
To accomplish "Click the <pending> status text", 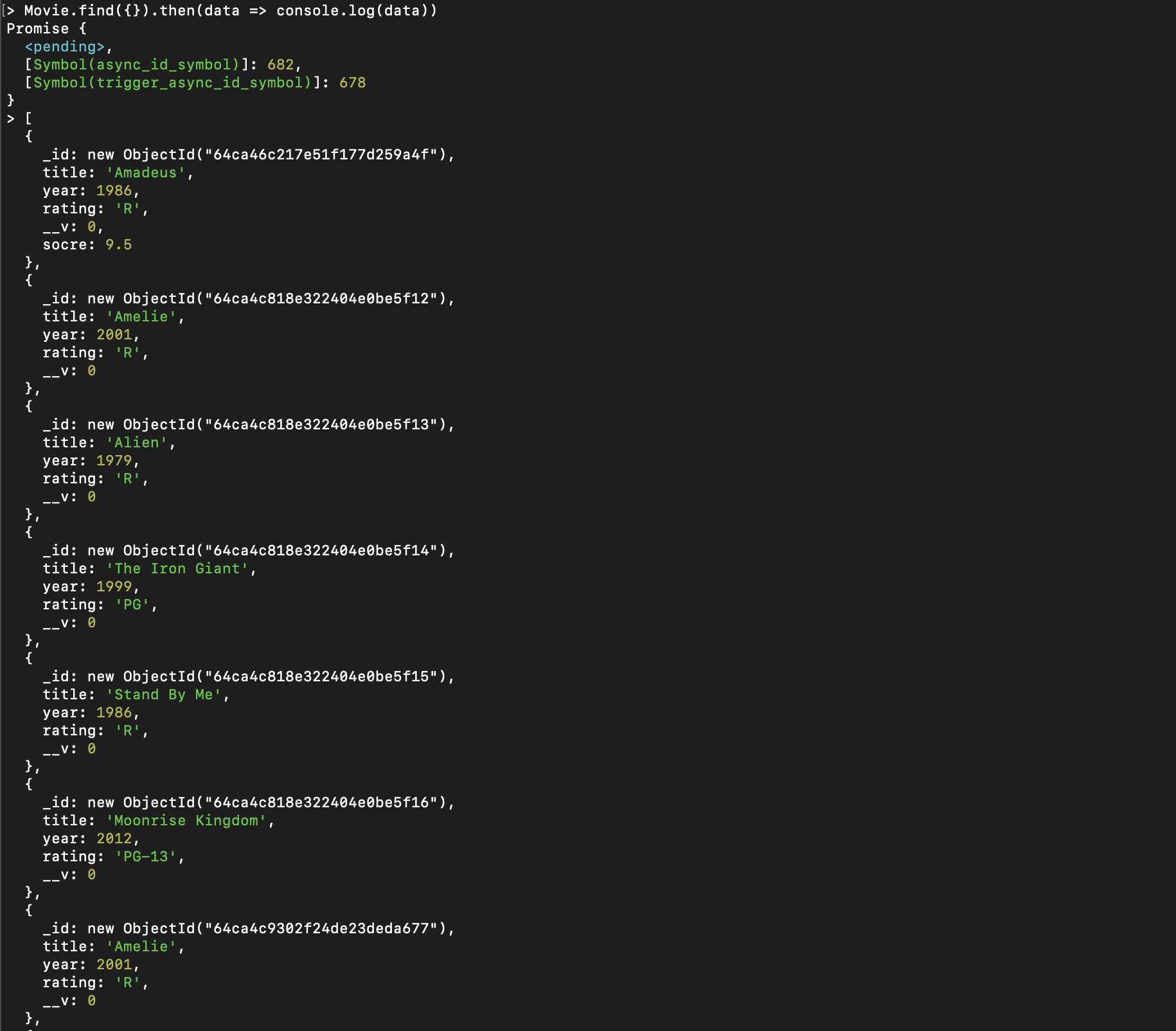I will 64,47.
